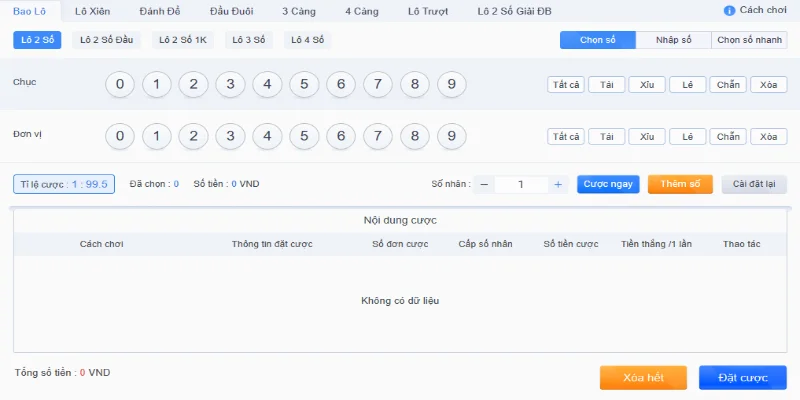Click the Cách chơi info icon
The width and height of the screenshot is (800, 400).
tap(729, 10)
